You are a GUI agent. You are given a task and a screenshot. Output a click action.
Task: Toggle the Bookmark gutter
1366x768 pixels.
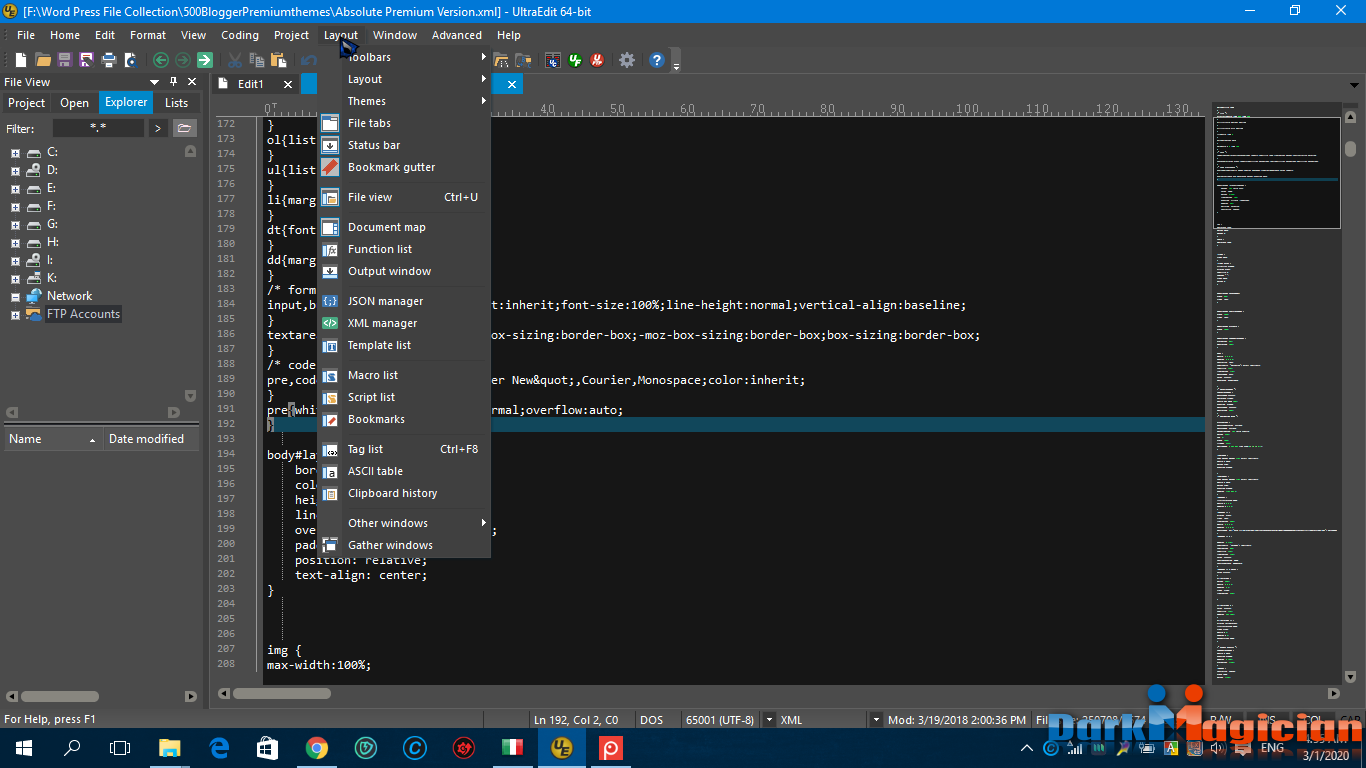coord(404,167)
